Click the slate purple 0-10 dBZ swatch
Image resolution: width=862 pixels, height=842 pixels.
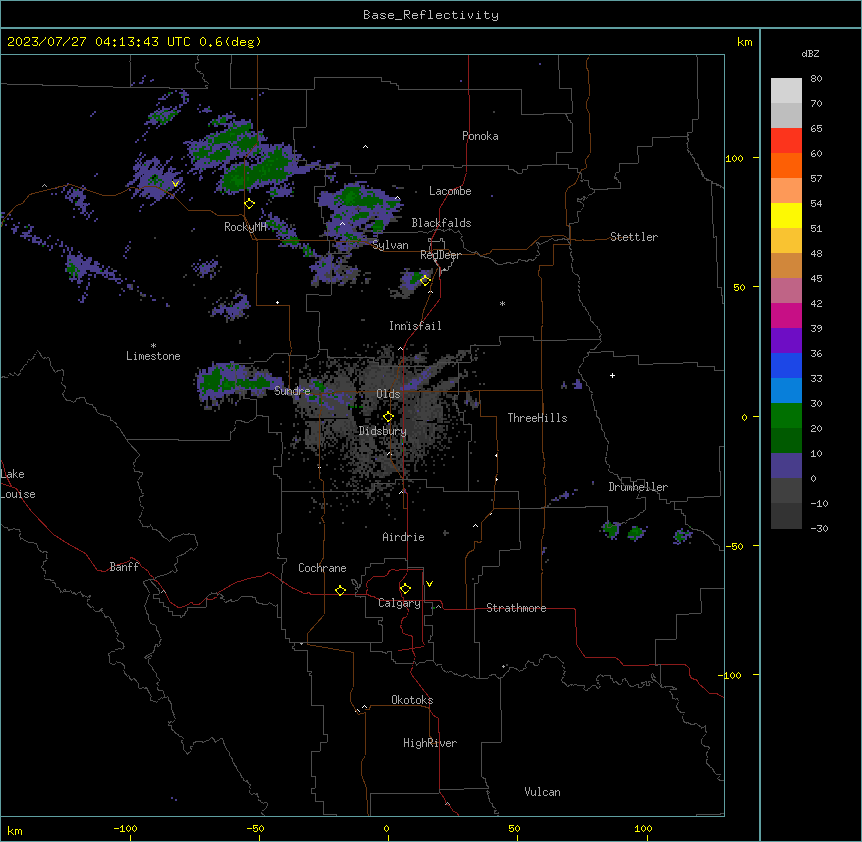click(786, 466)
